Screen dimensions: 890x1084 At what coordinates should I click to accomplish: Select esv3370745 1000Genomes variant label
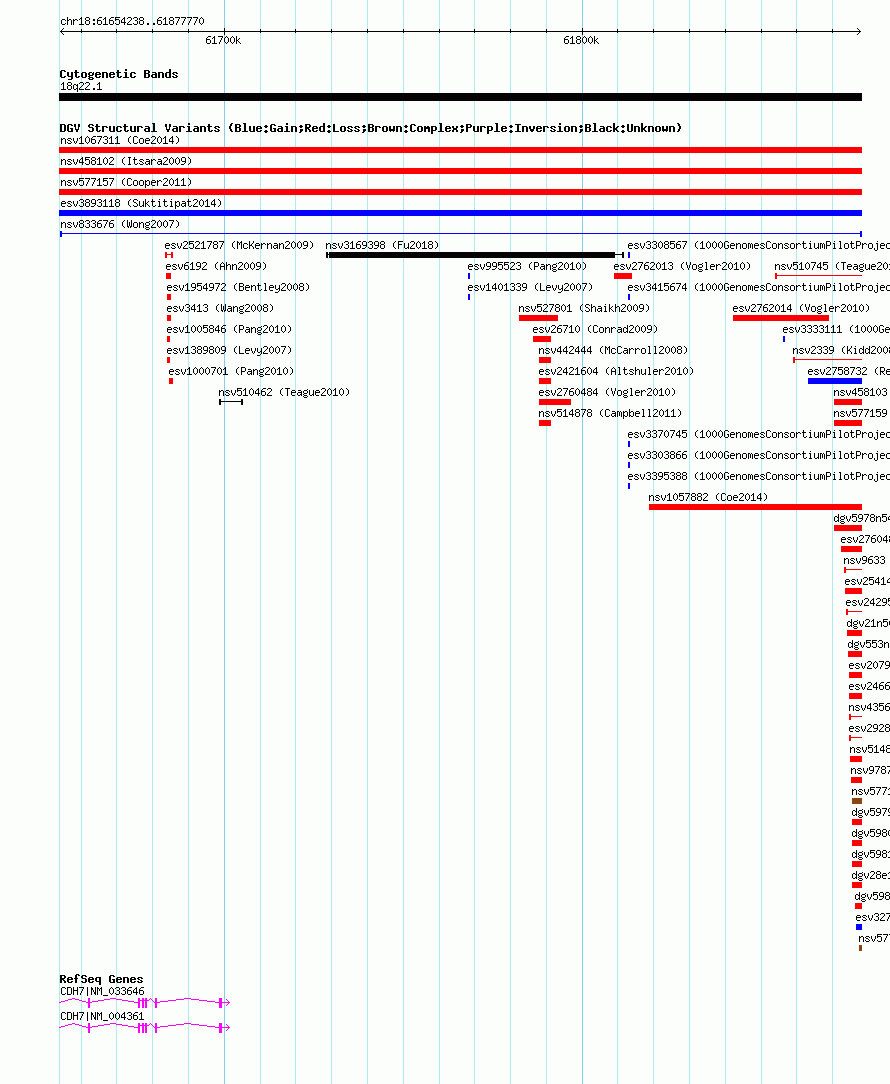tap(759, 434)
